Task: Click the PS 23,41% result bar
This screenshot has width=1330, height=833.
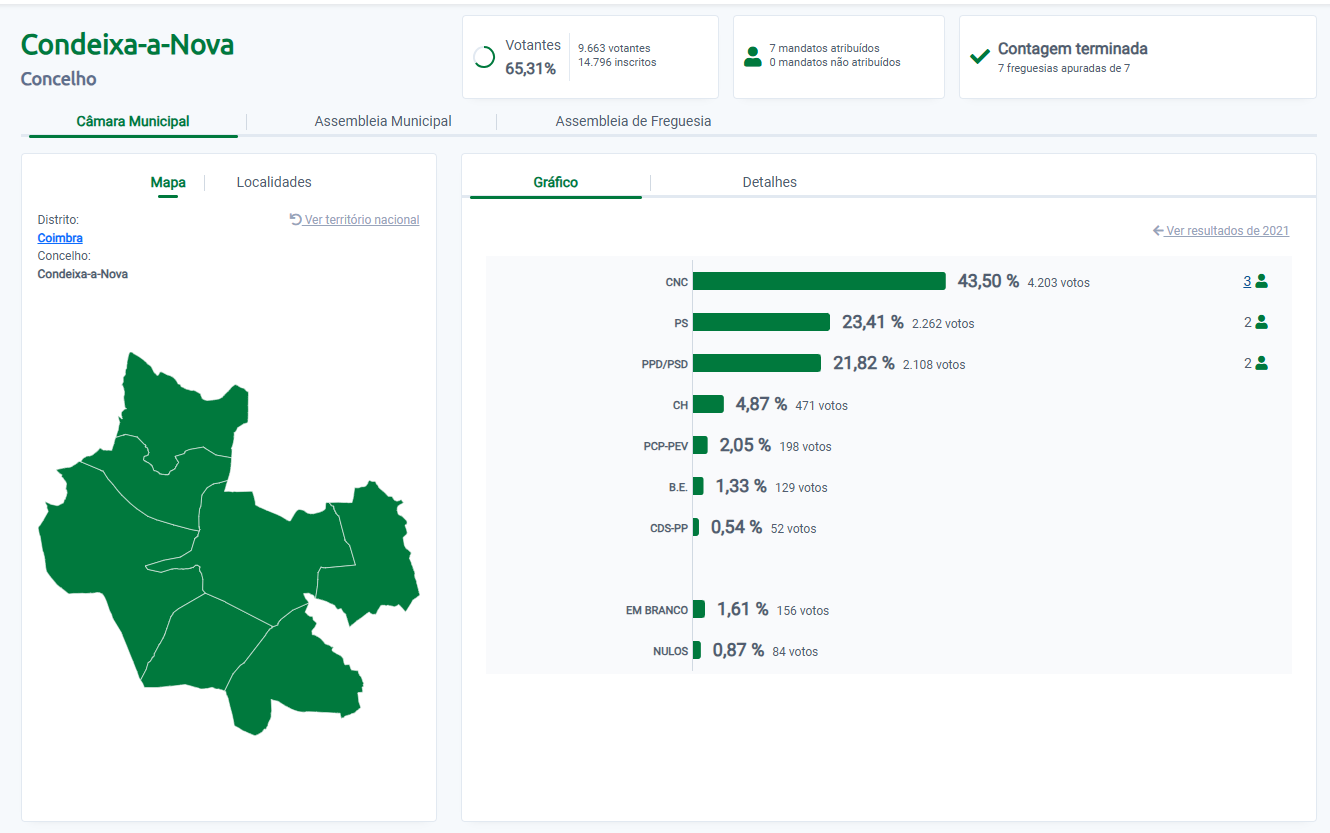Action: tap(761, 322)
